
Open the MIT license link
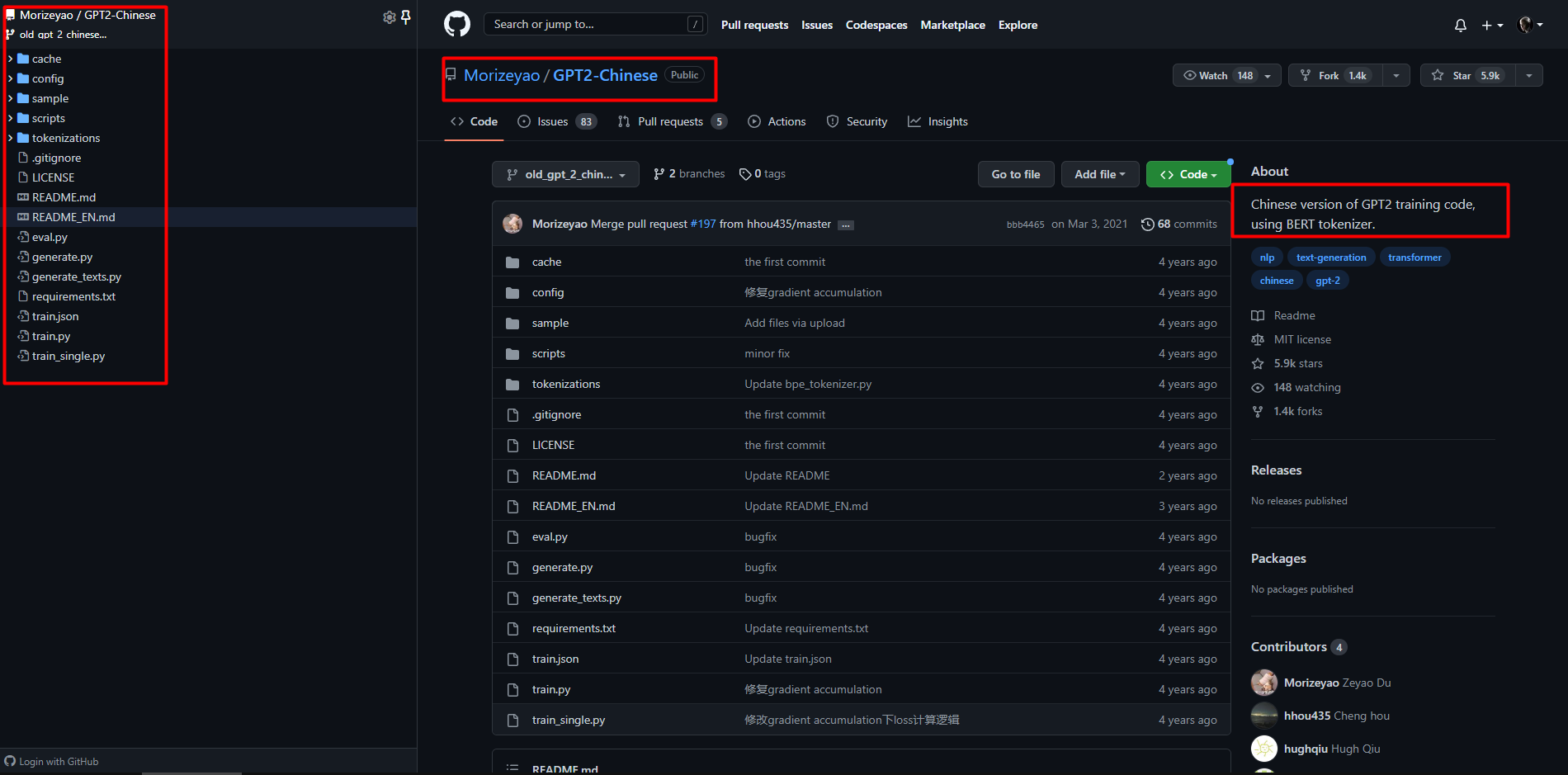[x=1292, y=339]
